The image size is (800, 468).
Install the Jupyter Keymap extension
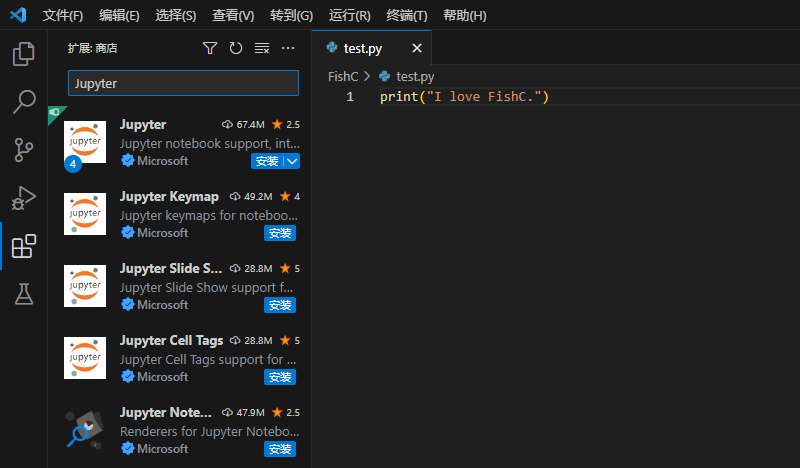280,233
